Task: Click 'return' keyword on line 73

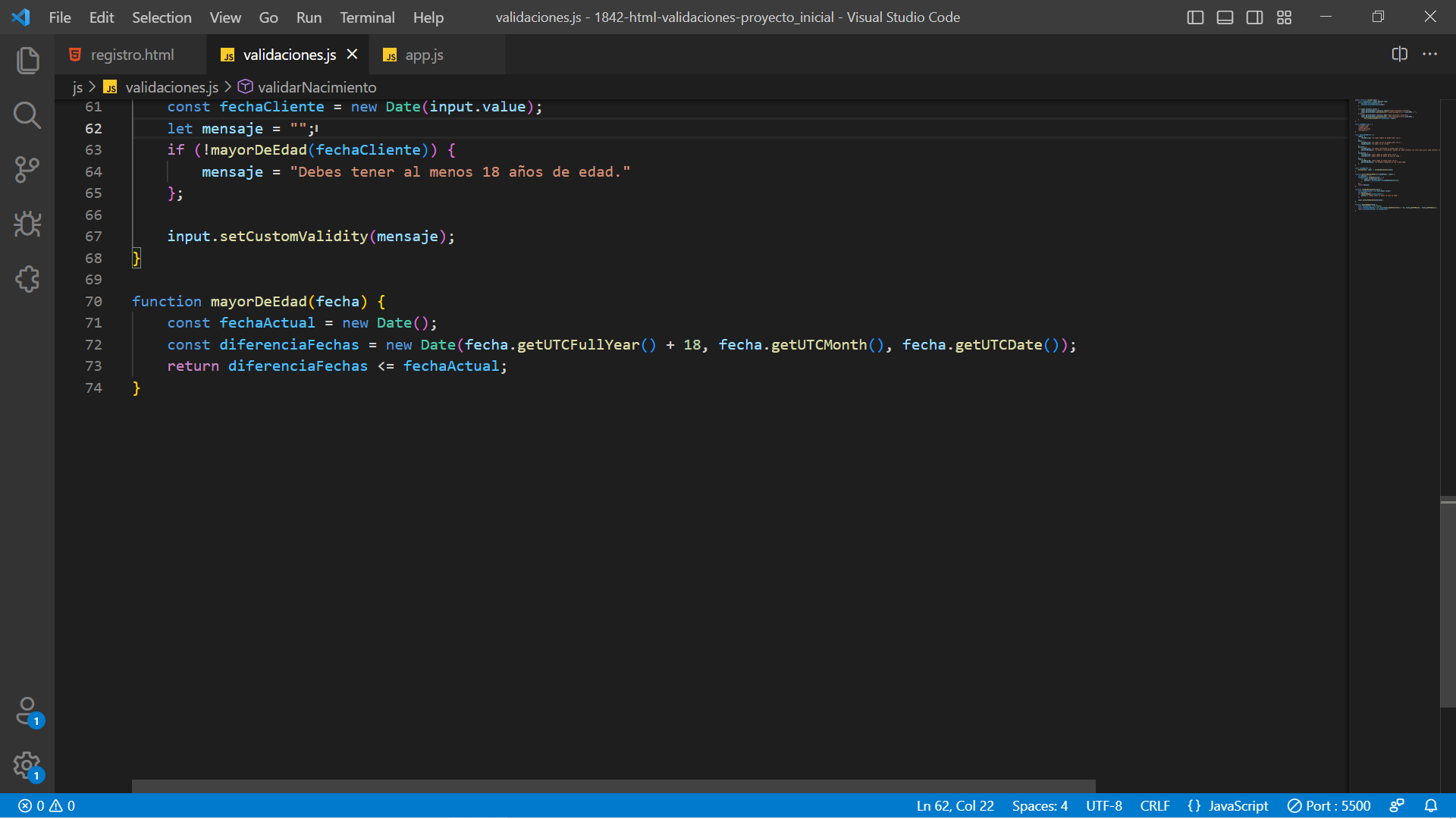Action: (193, 366)
